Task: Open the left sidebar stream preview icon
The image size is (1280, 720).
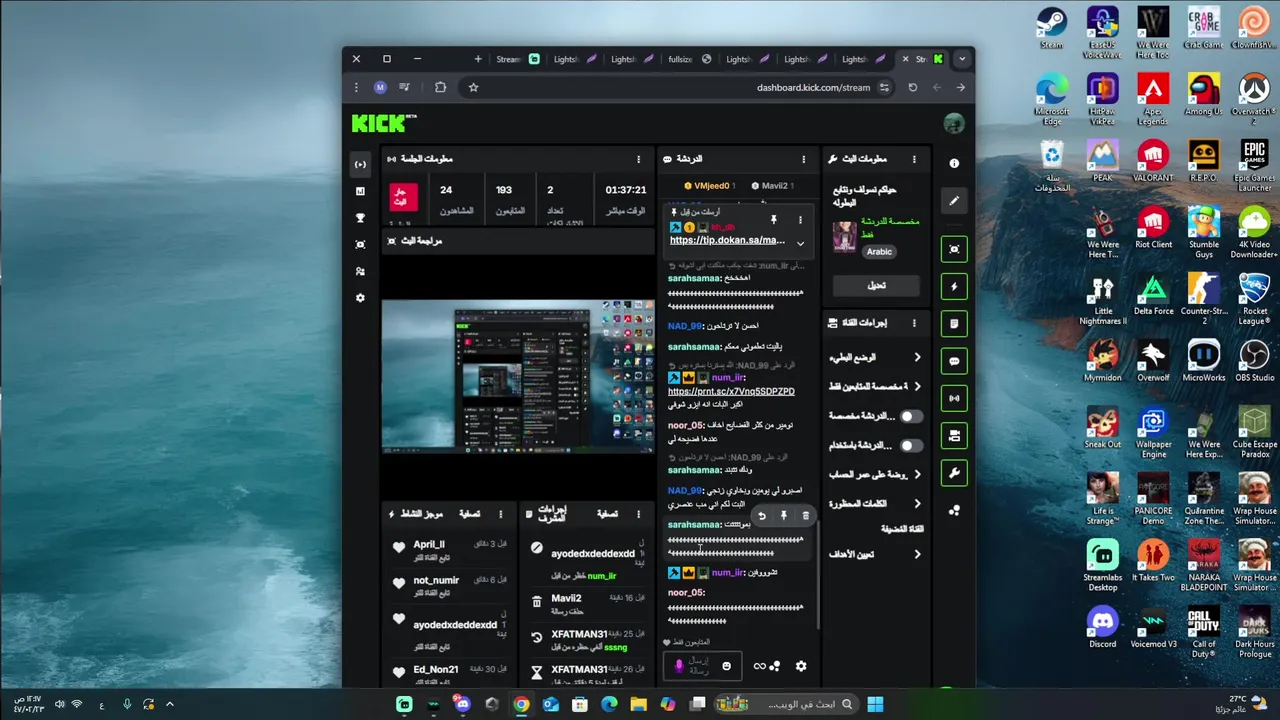Action: pos(361,244)
